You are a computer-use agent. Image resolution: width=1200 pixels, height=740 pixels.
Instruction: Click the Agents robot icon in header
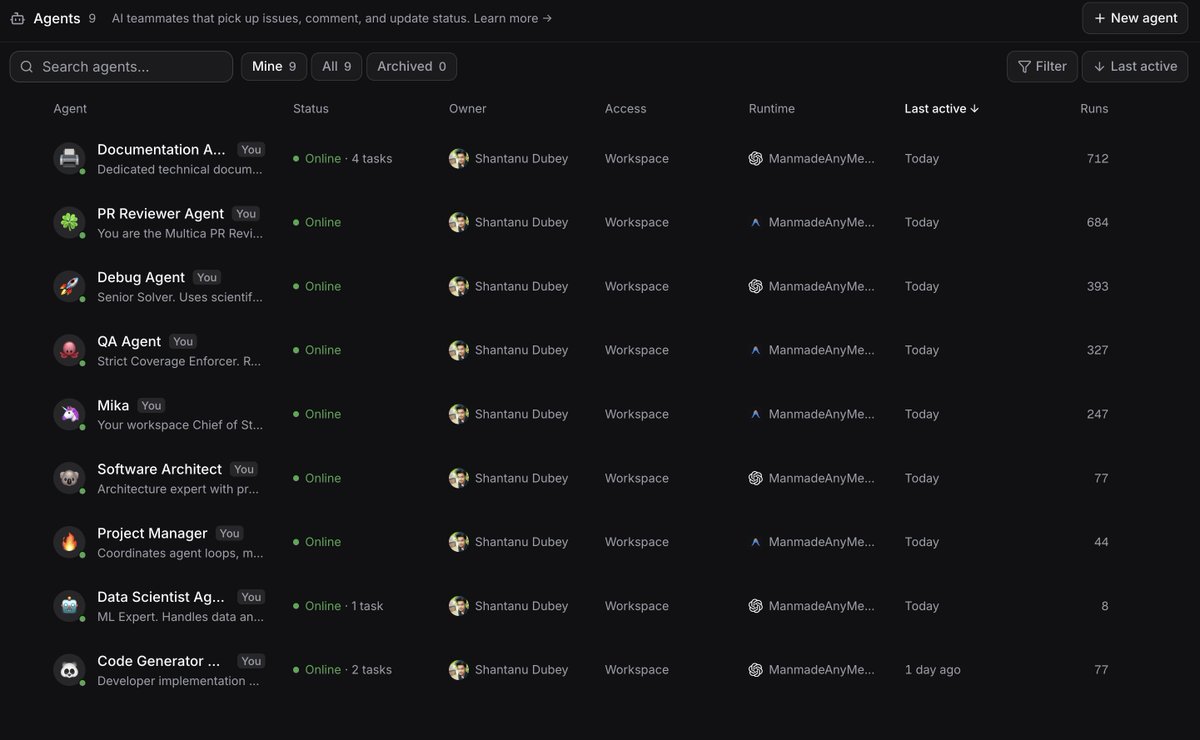point(18,18)
